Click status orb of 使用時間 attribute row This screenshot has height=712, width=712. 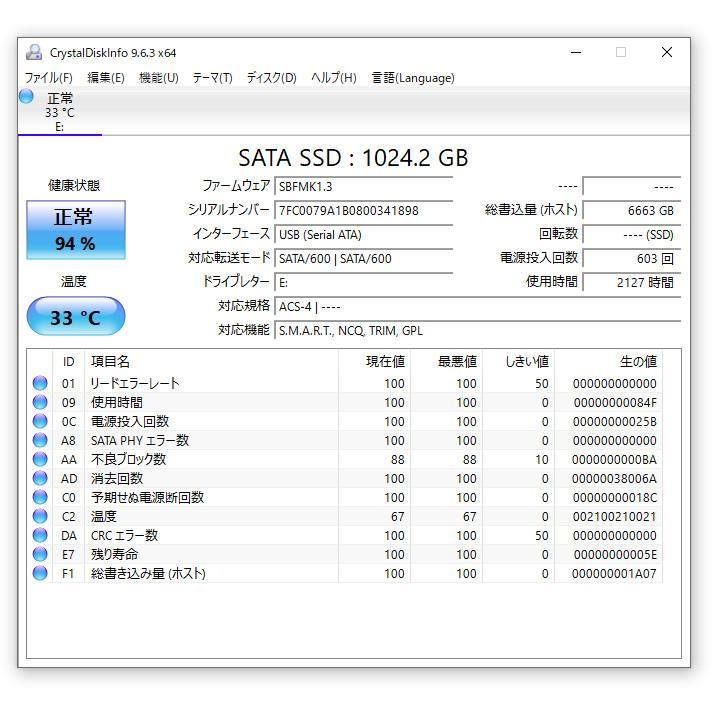[40, 402]
